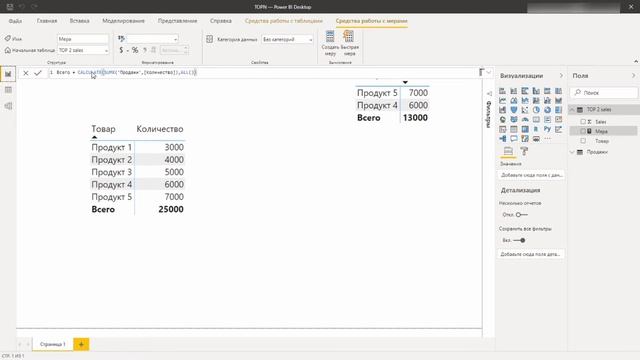Switch to Report view in left sidebar
The width and height of the screenshot is (640, 360).
click(x=8, y=74)
